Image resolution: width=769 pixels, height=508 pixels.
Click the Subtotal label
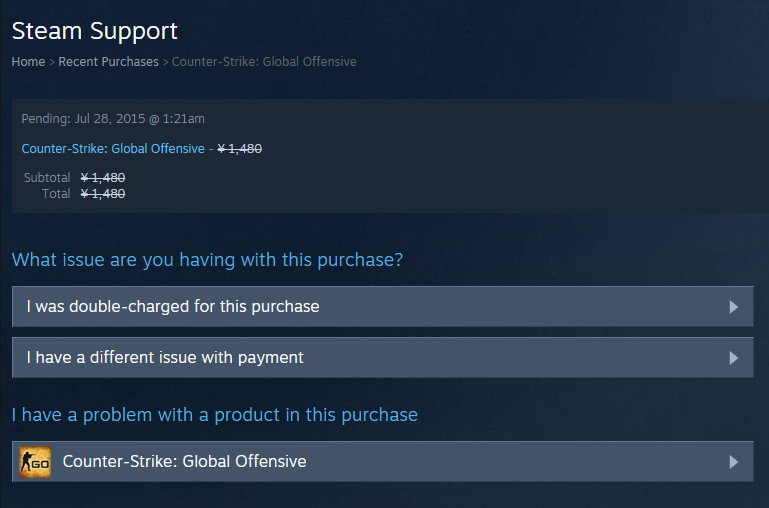point(47,178)
